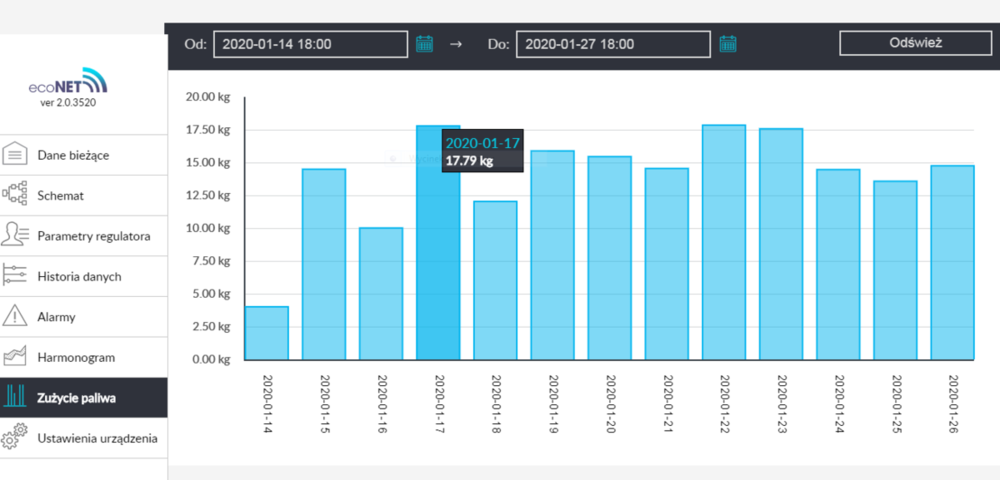Viewport: 1000px width, 480px height.
Task: Click the Historia danych sliders icon
Action: 15,276
